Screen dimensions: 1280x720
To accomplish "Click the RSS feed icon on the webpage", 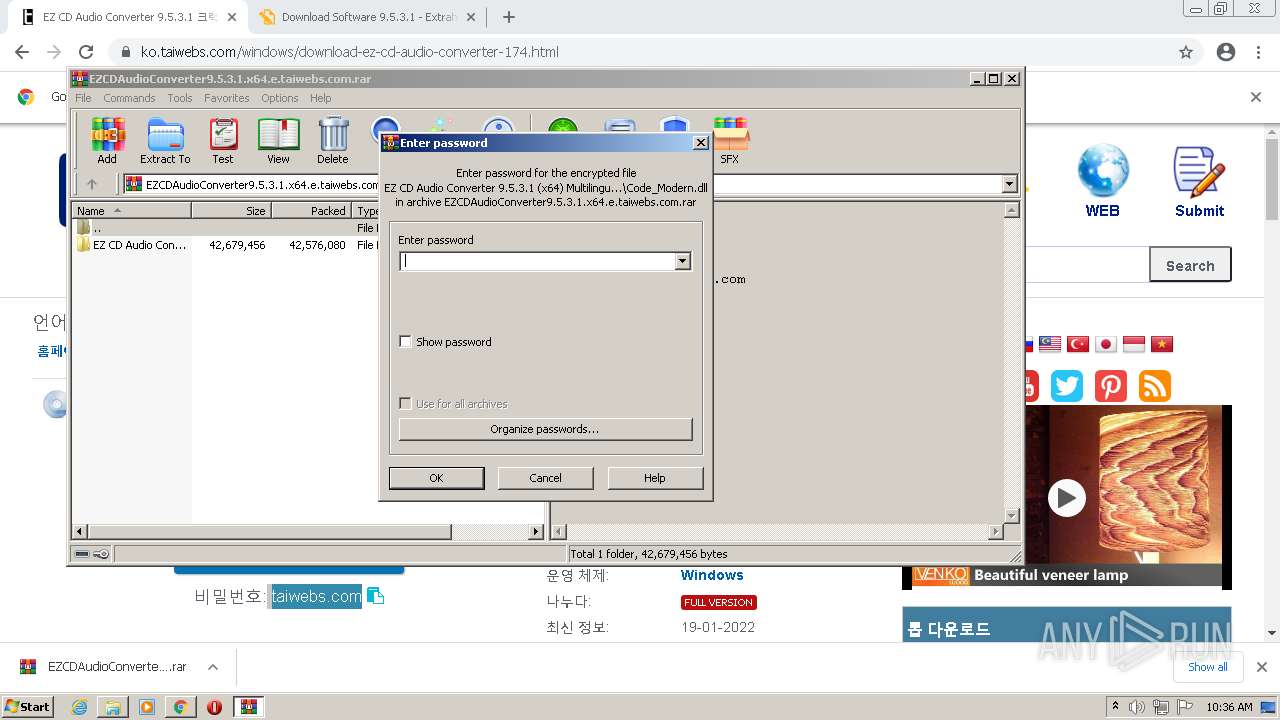I will (1155, 386).
